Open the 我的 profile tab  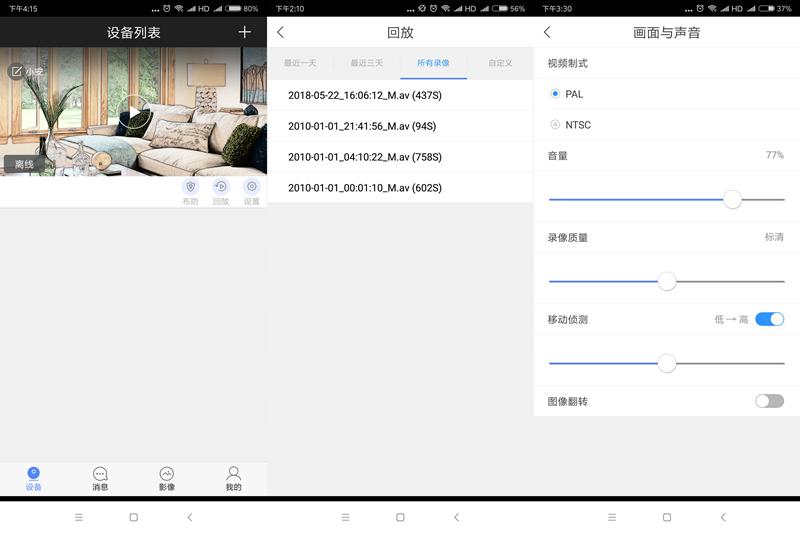(234, 479)
